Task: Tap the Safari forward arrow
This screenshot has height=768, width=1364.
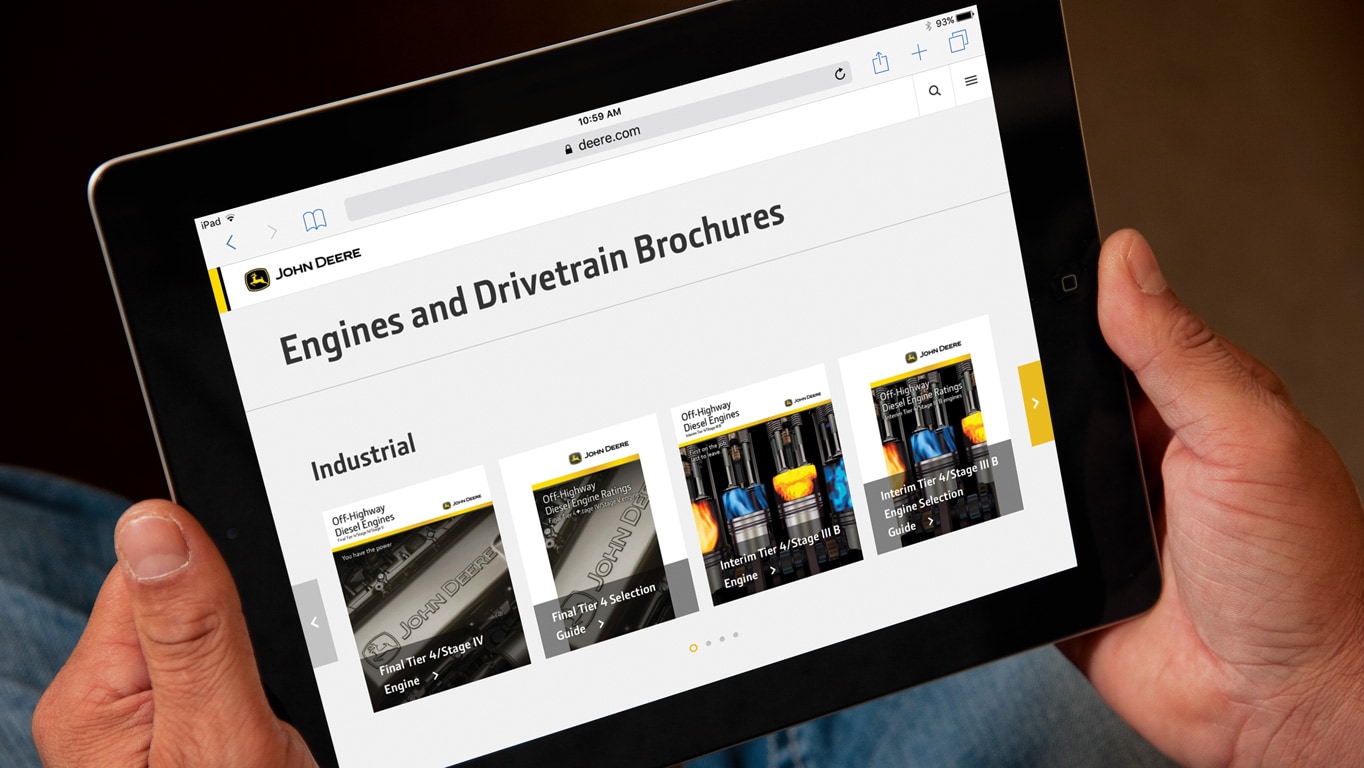Action: (272, 232)
